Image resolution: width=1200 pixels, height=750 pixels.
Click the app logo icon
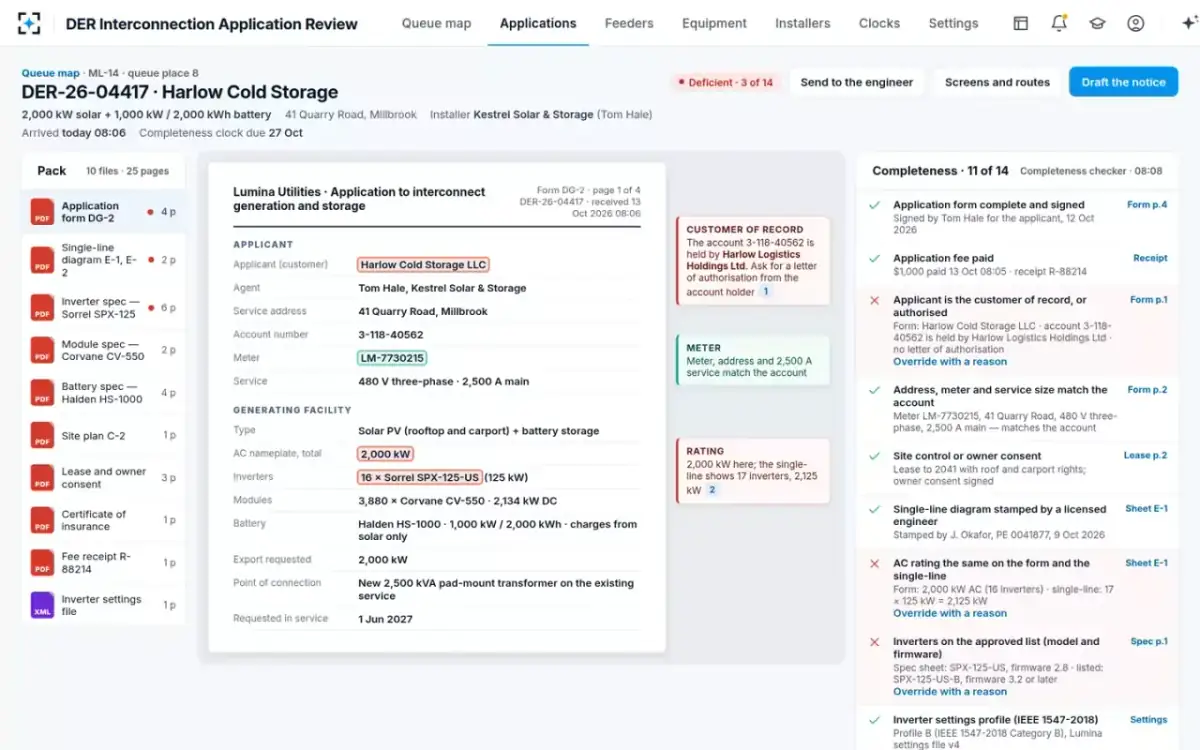coord(29,23)
